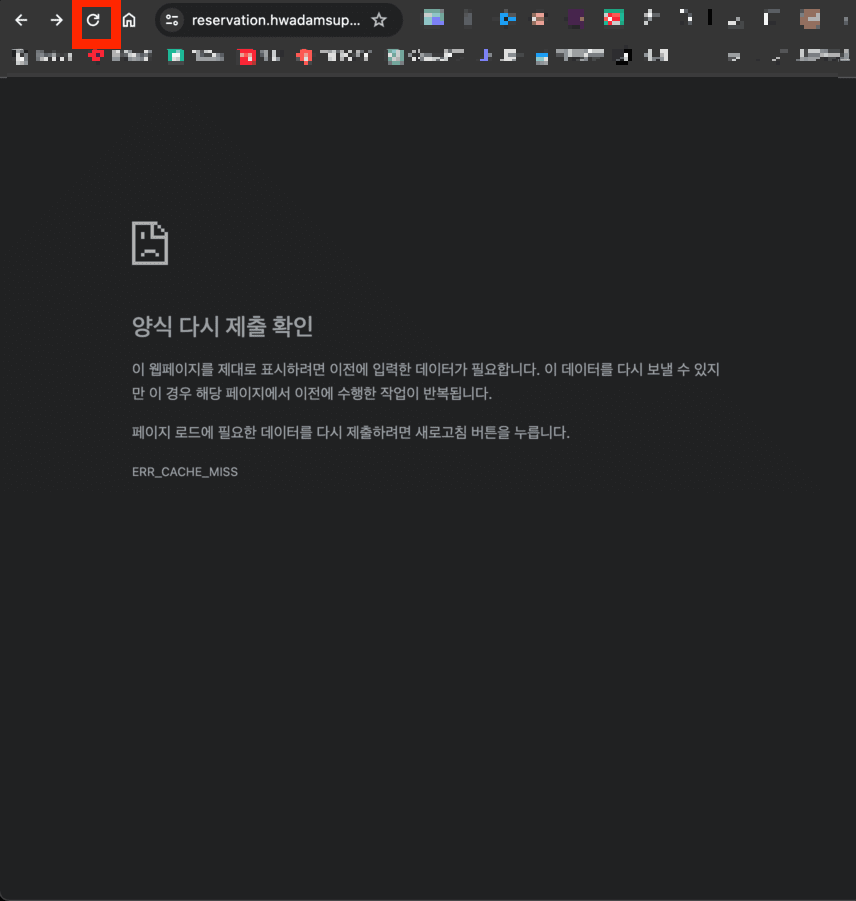Viewport: 856px width, 901px height.
Task: Click the highlighted reload icon
Action: (94, 19)
